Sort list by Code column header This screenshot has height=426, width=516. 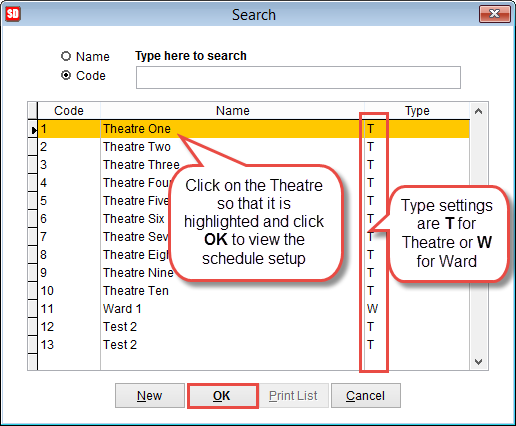(x=69, y=111)
